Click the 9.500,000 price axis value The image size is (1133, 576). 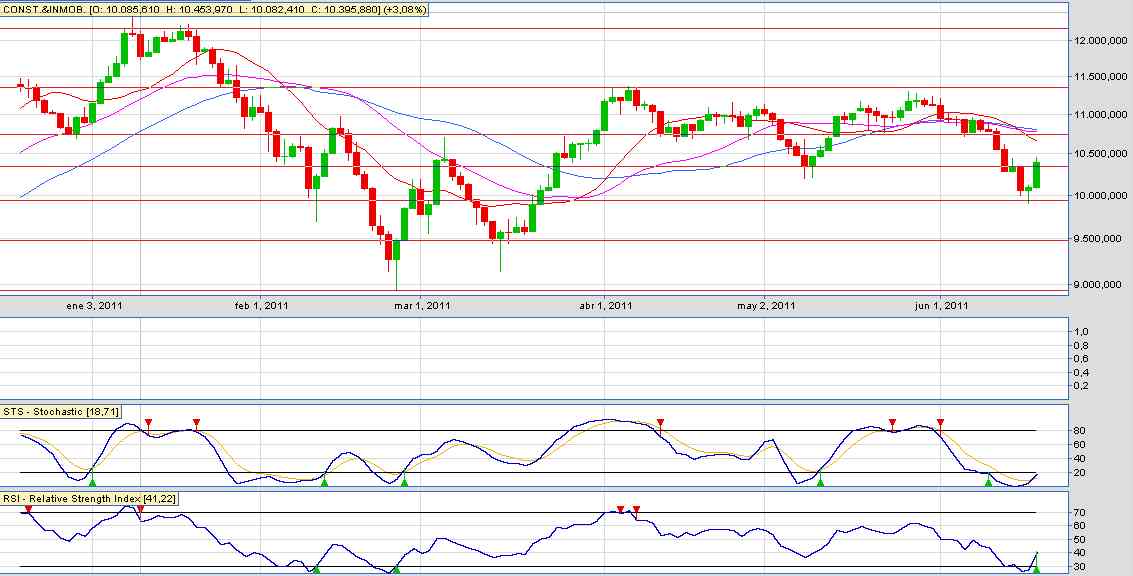click(x=1096, y=239)
